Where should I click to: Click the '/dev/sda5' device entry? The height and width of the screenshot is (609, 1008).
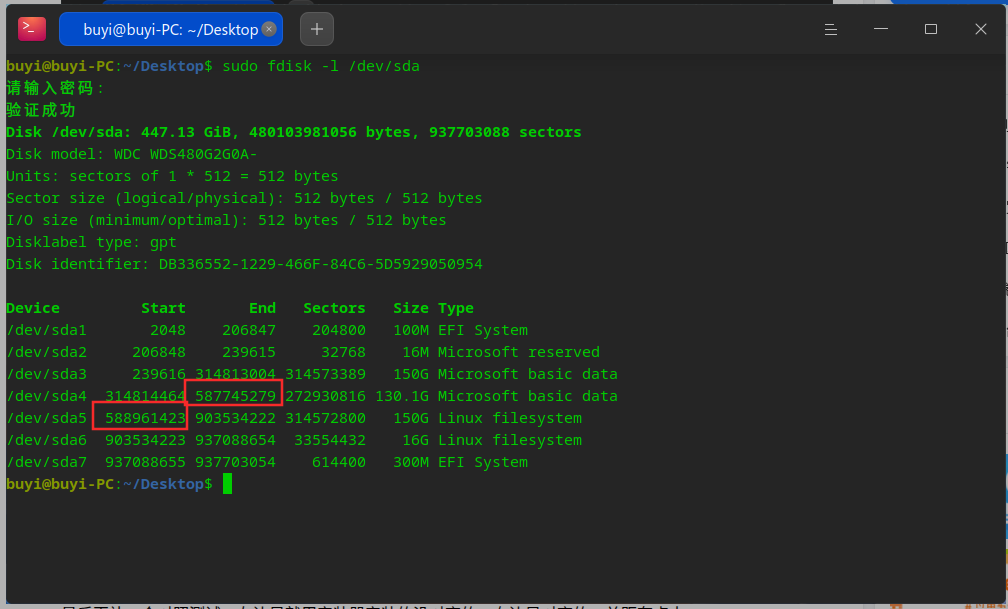46,418
